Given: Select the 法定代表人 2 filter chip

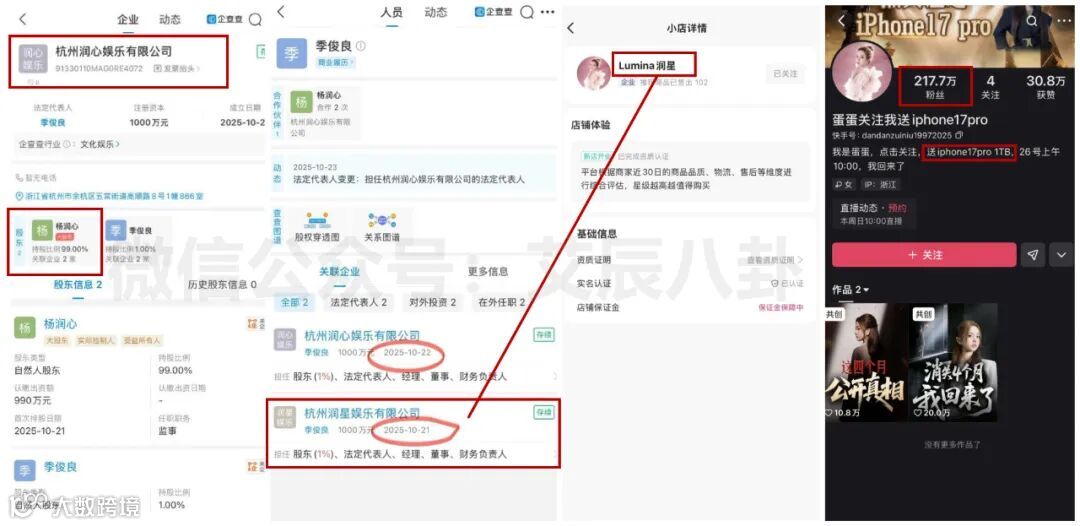Looking at the screenshot, I should pos(359,302).
